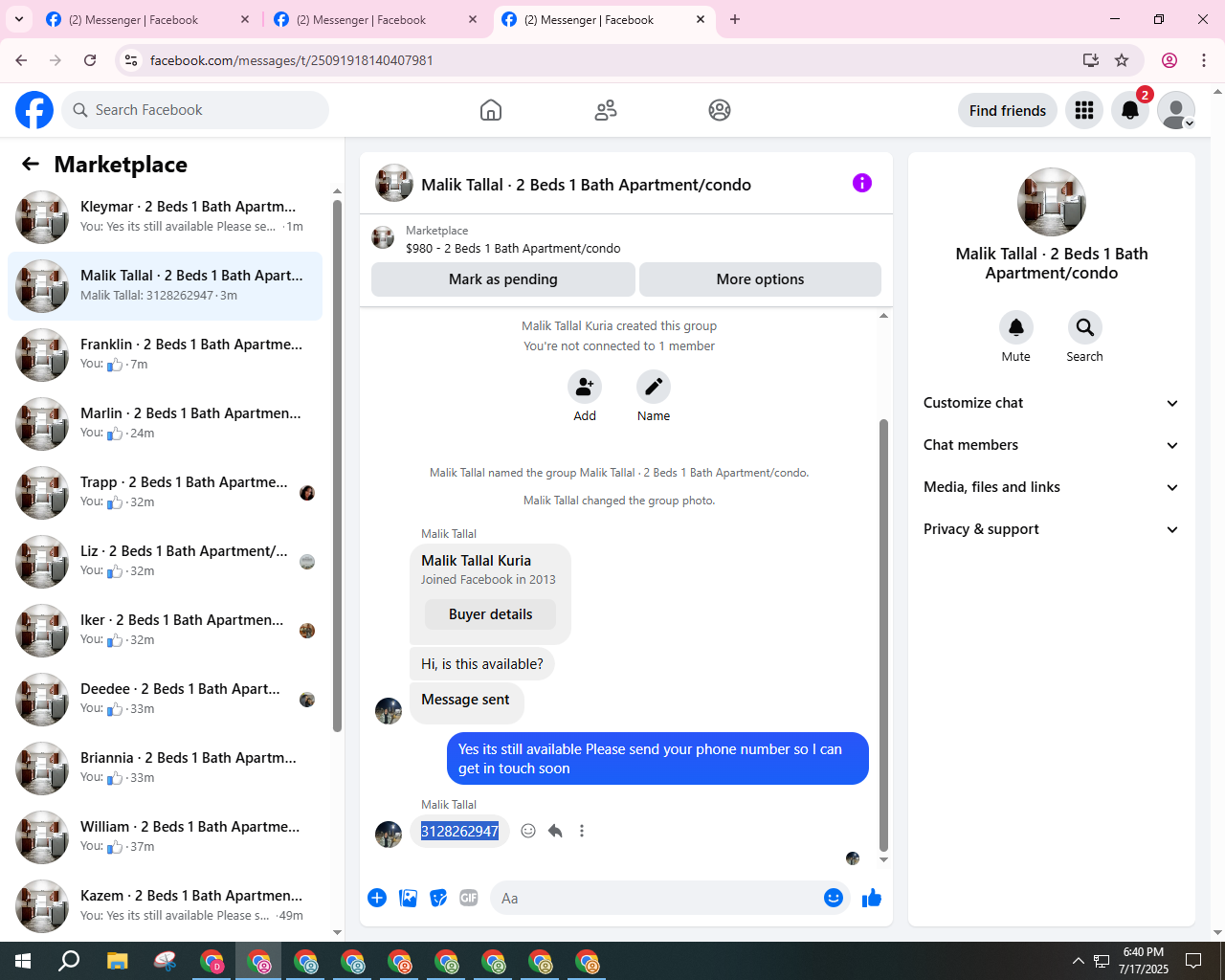The width and height of the screenshot is (1225, 980).
Task: Expand the Privacy & support section
Action: pyautogui.click(x=1051, y=529)
